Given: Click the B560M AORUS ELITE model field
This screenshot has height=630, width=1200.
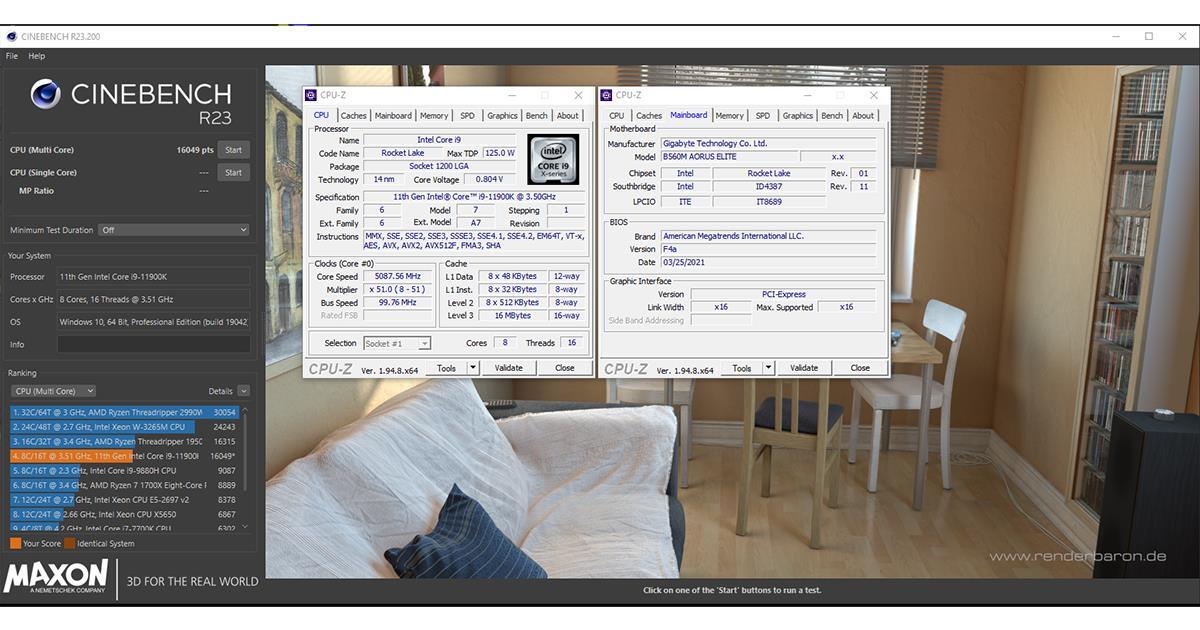Looking at the screenshot, I should [x=730, y=157].
